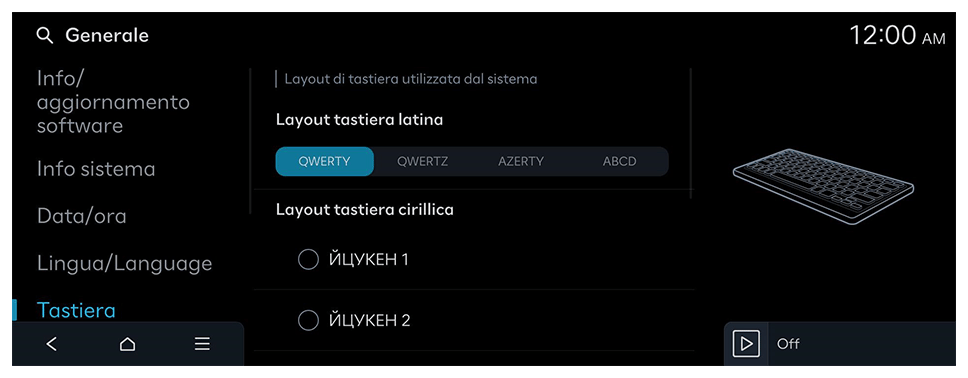Switch Latin layout to AZERTY
The width and height of the screenshot is (968, 378).
tap(520, 162)
